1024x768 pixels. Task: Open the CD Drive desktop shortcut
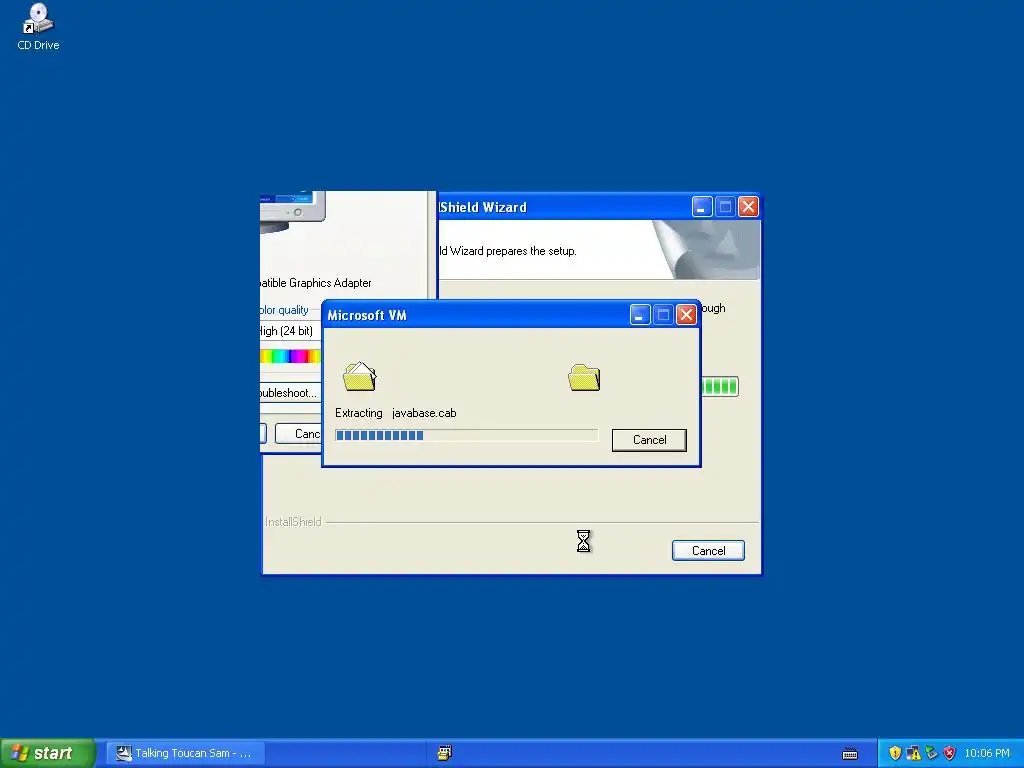point(38,27)
